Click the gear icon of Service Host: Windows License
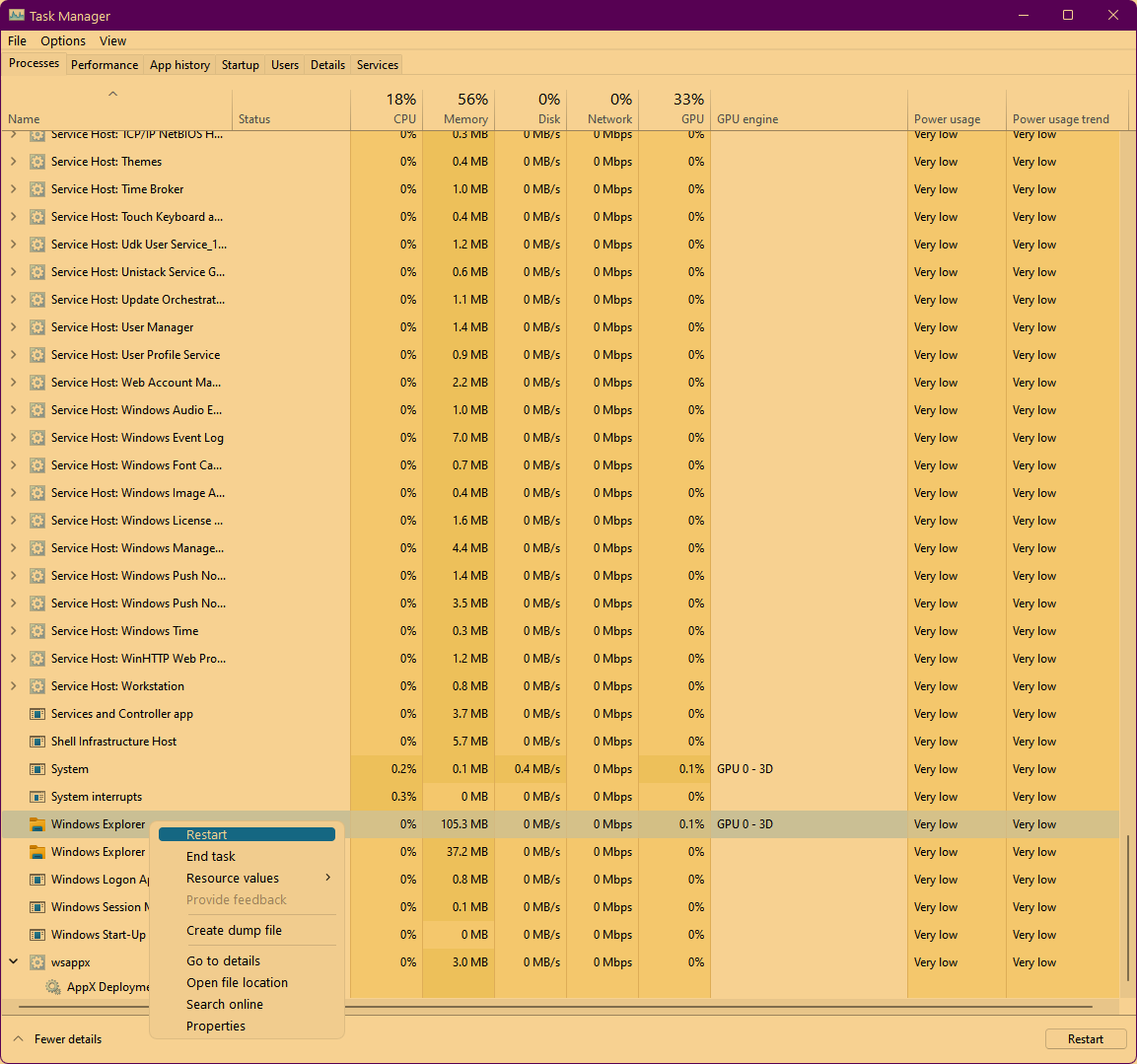Image resolution: width=1137 pixels, height=1064 pixels. [37, 521]
